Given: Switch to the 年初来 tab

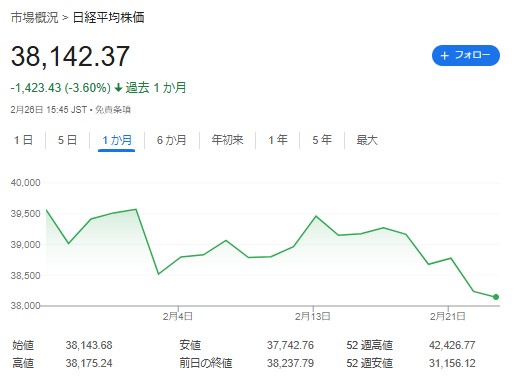Looking at the screenshot, I should coord(227,140).
